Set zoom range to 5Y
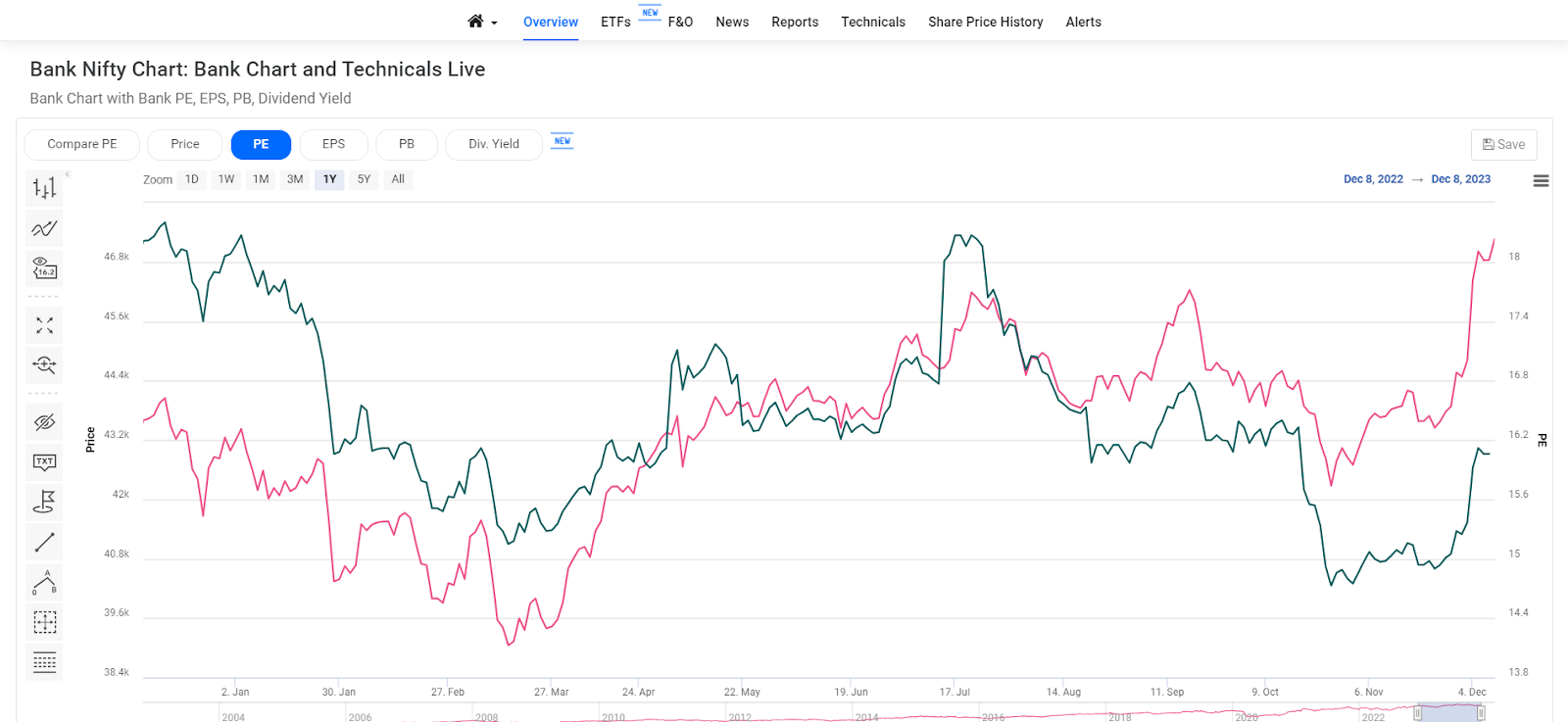Screen dimensions: 1568x722 tap(364, 179)
